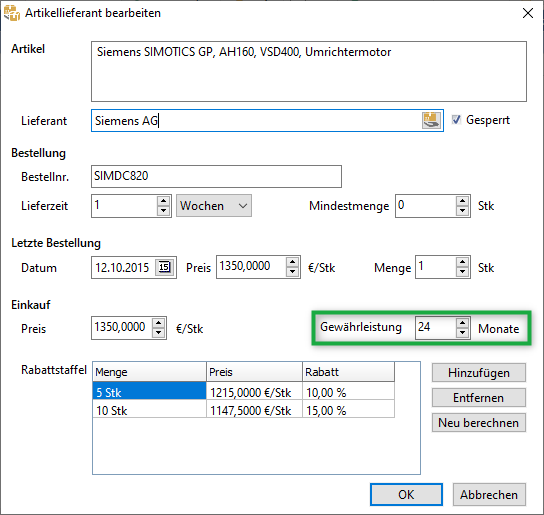Decrease Einkauf Preis with down arrow
Image resolution: width=544 pixels, height=515 pixels.
pyautogui.click(x=159, y=333)
